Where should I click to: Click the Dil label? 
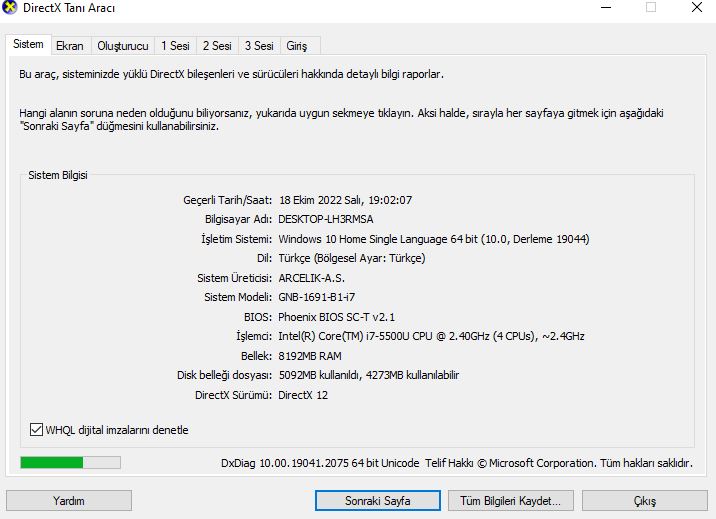264,258
